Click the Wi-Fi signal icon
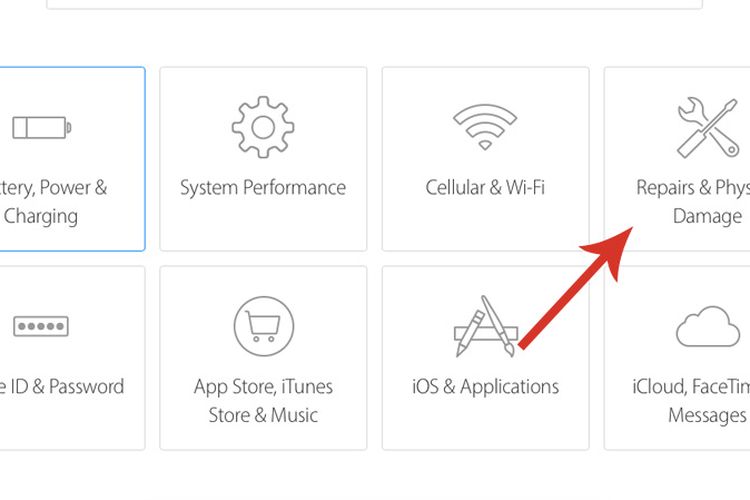Screen dimensions: 750x500 [x=485, y=127]
